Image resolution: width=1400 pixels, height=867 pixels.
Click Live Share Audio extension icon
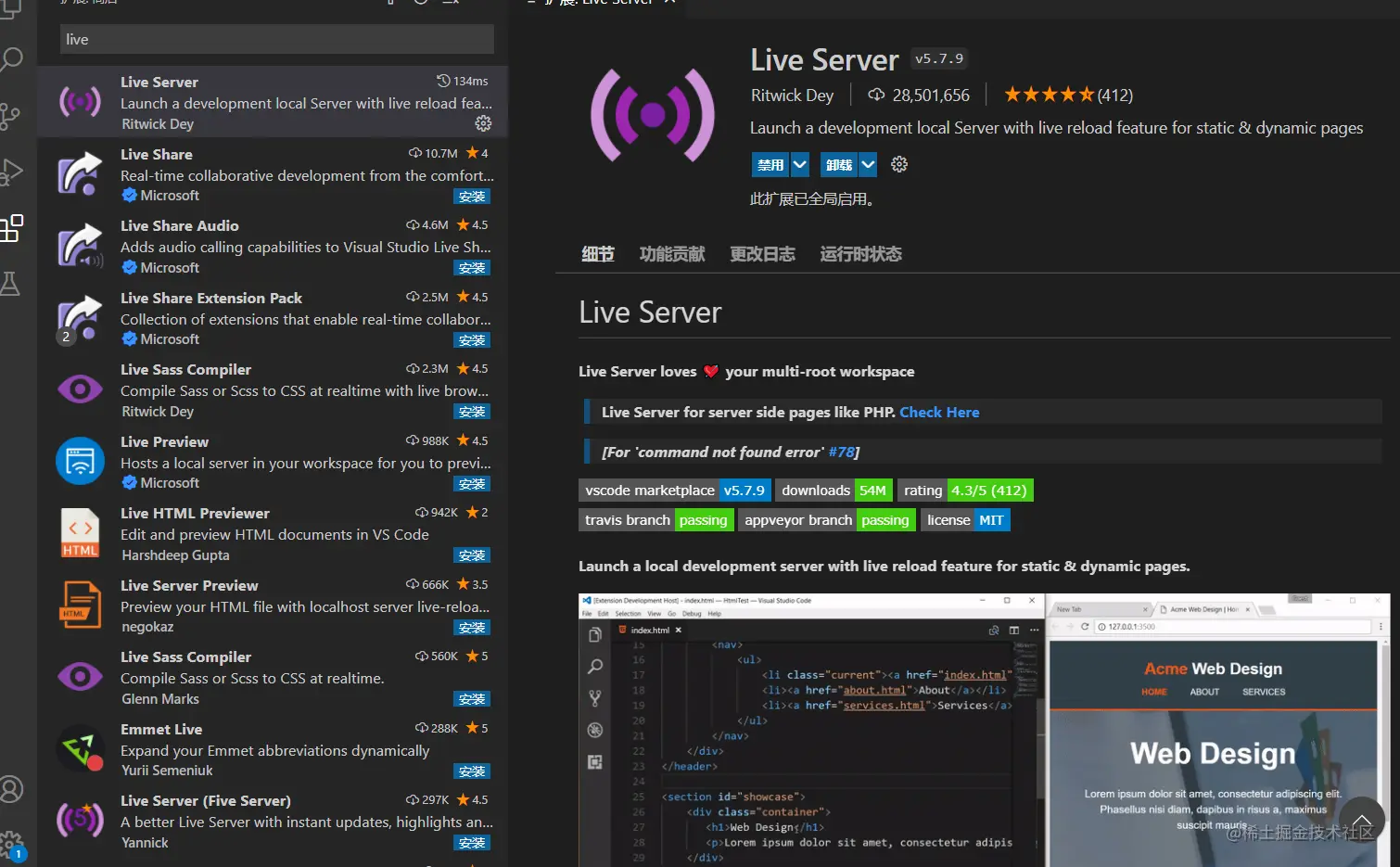click(x=81, y=245)
